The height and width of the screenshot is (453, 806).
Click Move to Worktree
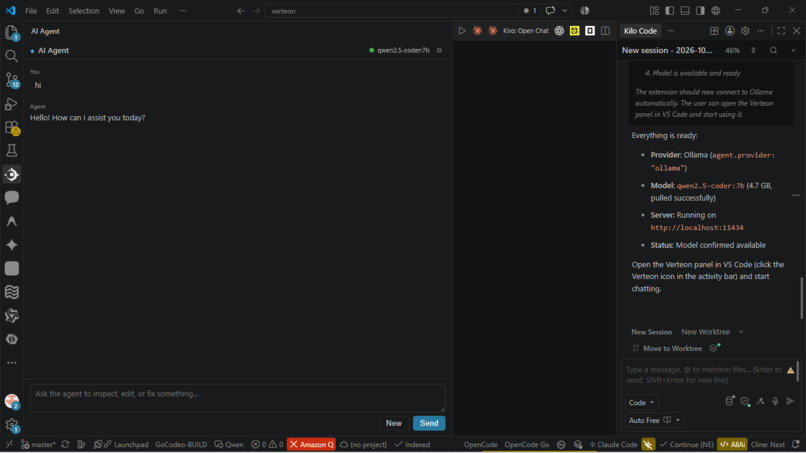667,348
